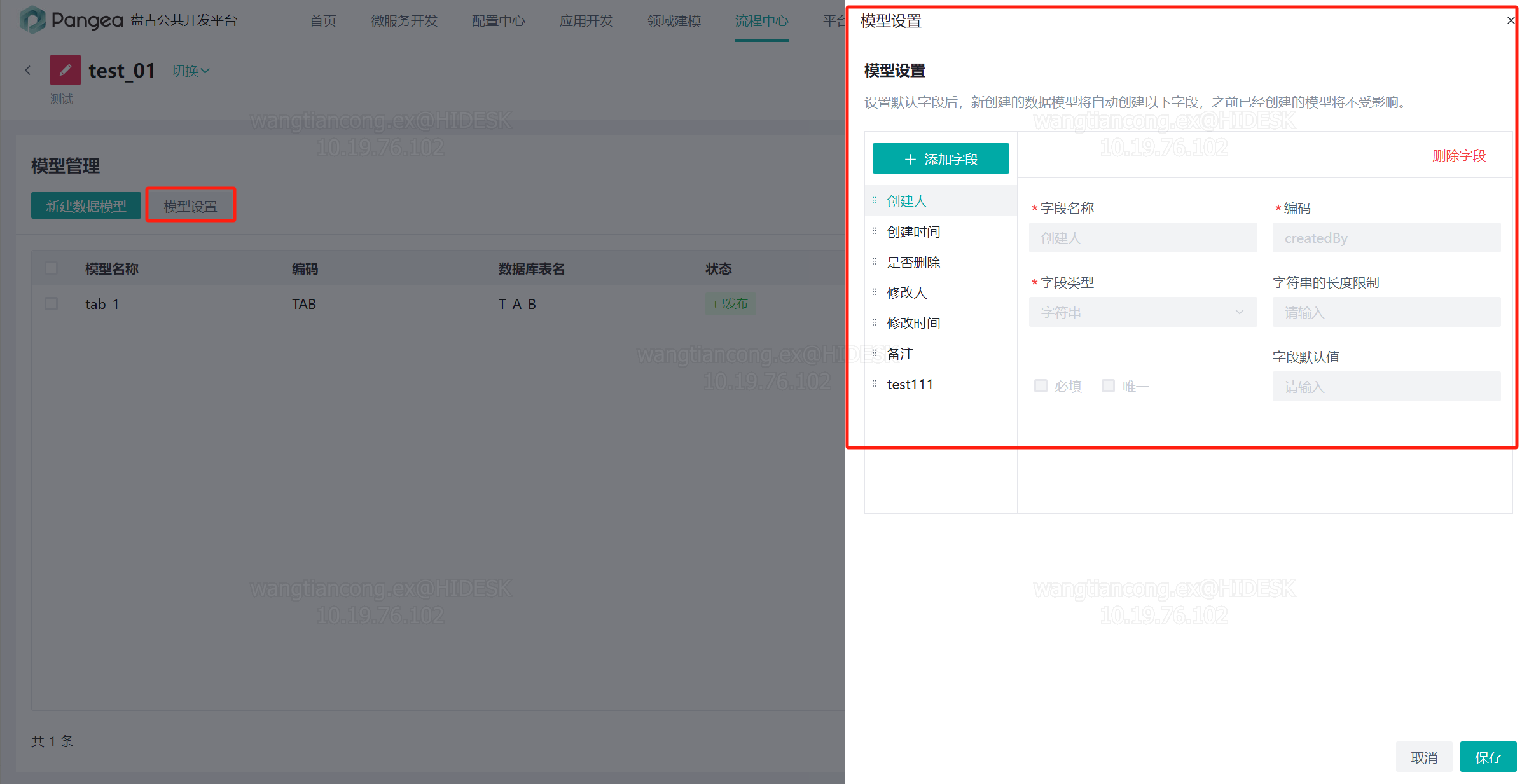Click the 编码 input showing createdBy
This screenshot has height=784, width=1529.
tap(1387, 238)
